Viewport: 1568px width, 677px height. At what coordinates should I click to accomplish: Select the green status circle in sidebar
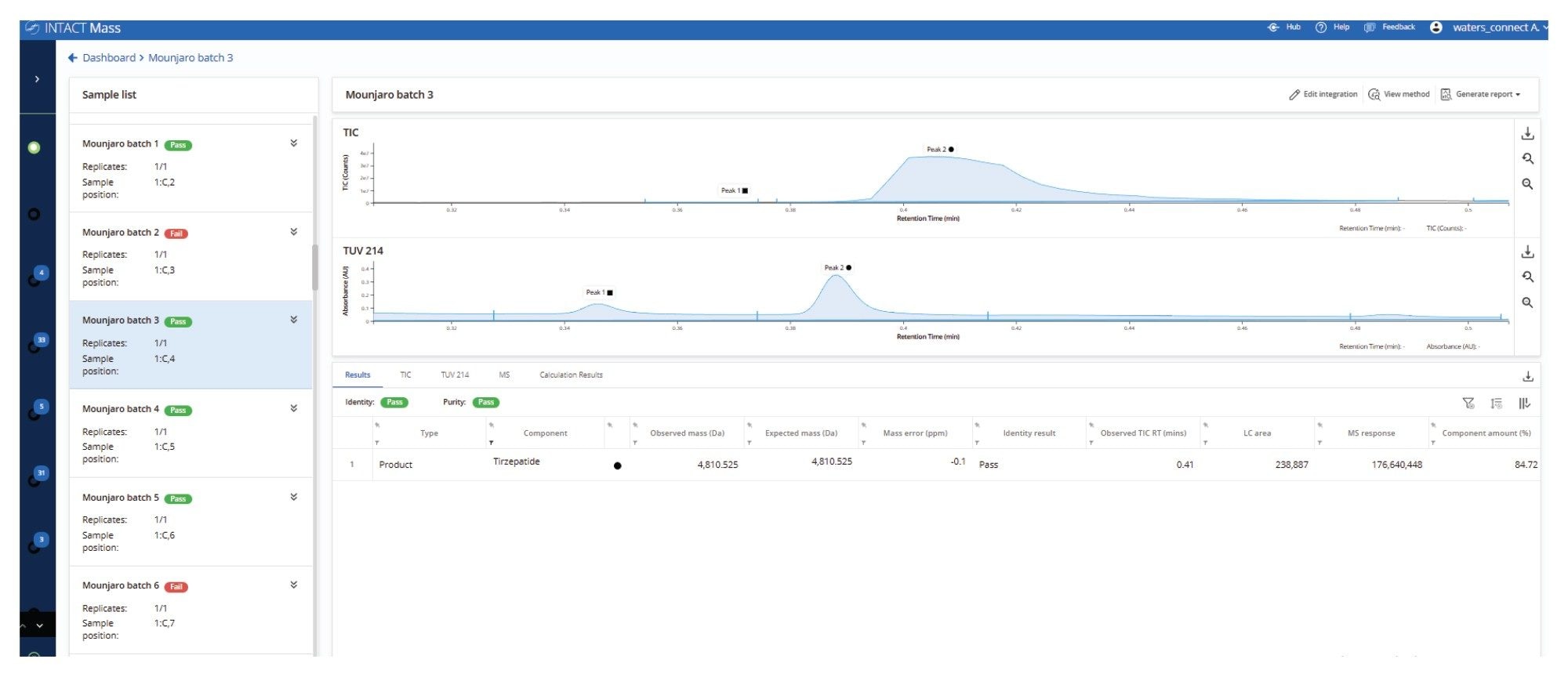34,147
